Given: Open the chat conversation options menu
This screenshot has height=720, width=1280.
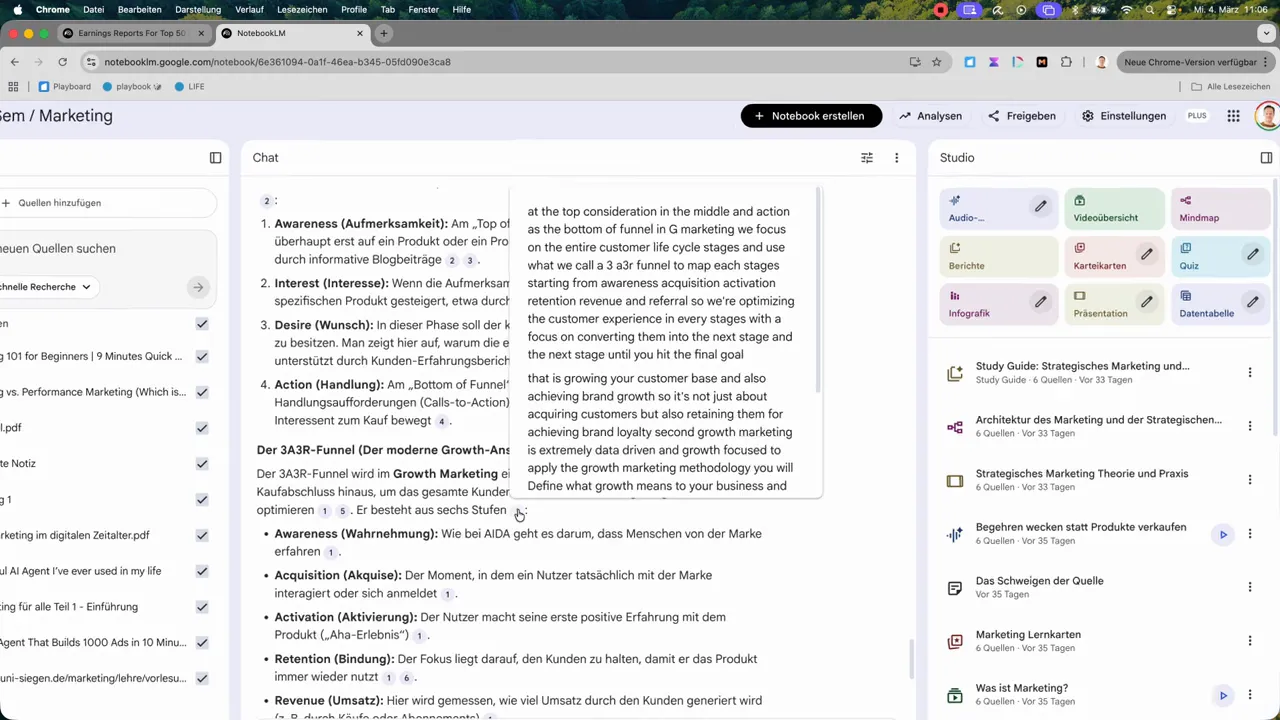Looking at the screenshot, I should pyautogui.click(x=896, y=157).
